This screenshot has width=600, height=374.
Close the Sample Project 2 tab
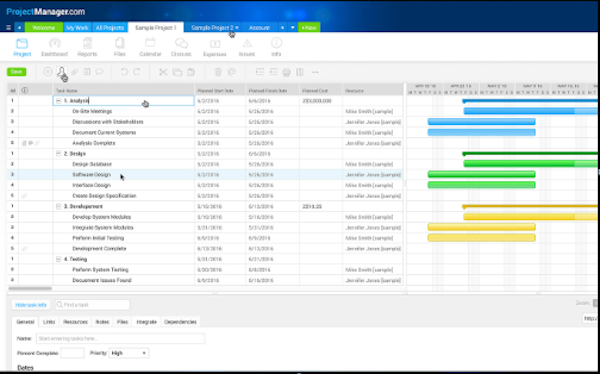click(x=237, y=28)
